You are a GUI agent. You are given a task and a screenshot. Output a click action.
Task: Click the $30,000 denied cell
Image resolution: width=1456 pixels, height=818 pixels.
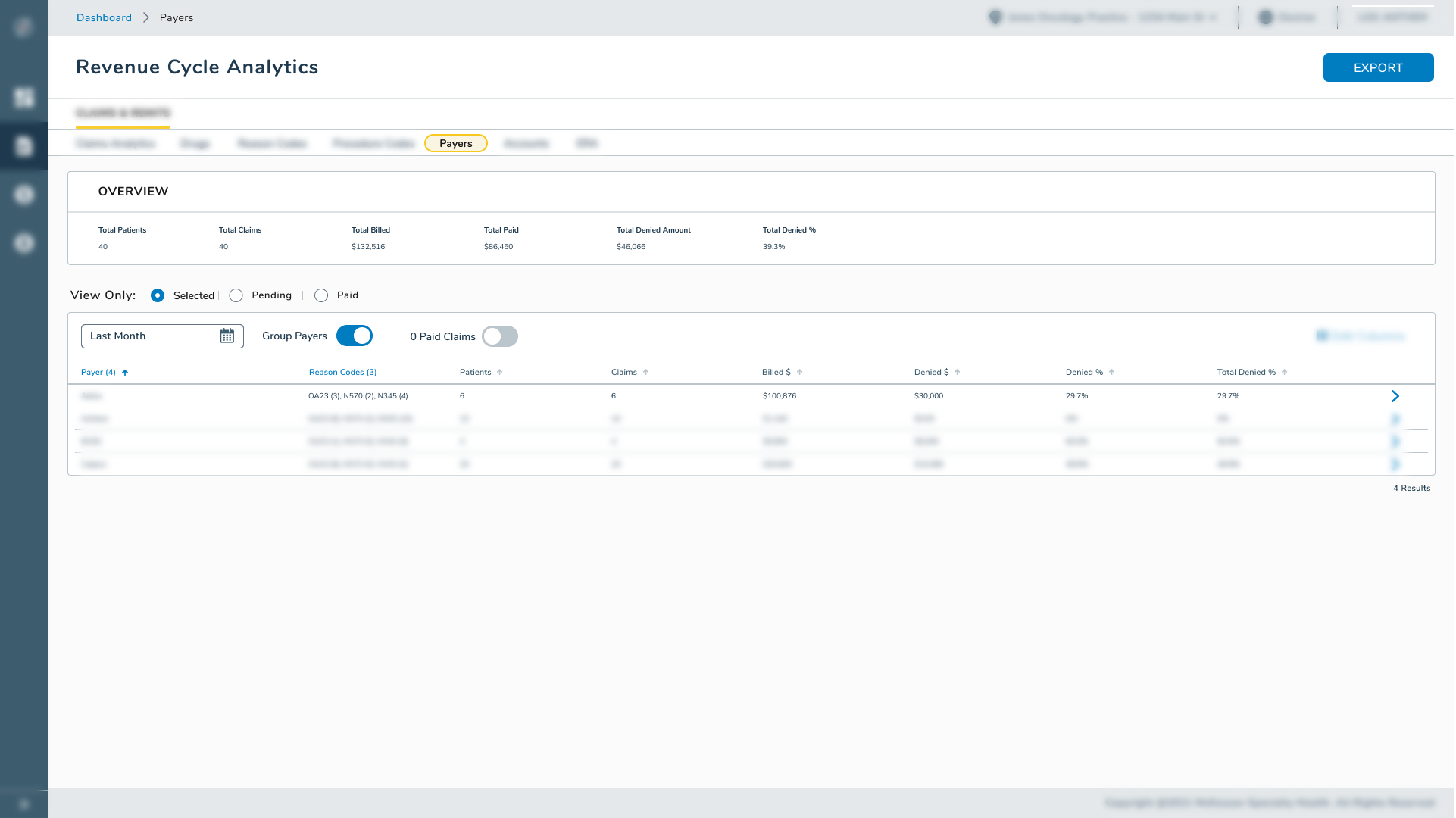929,396
